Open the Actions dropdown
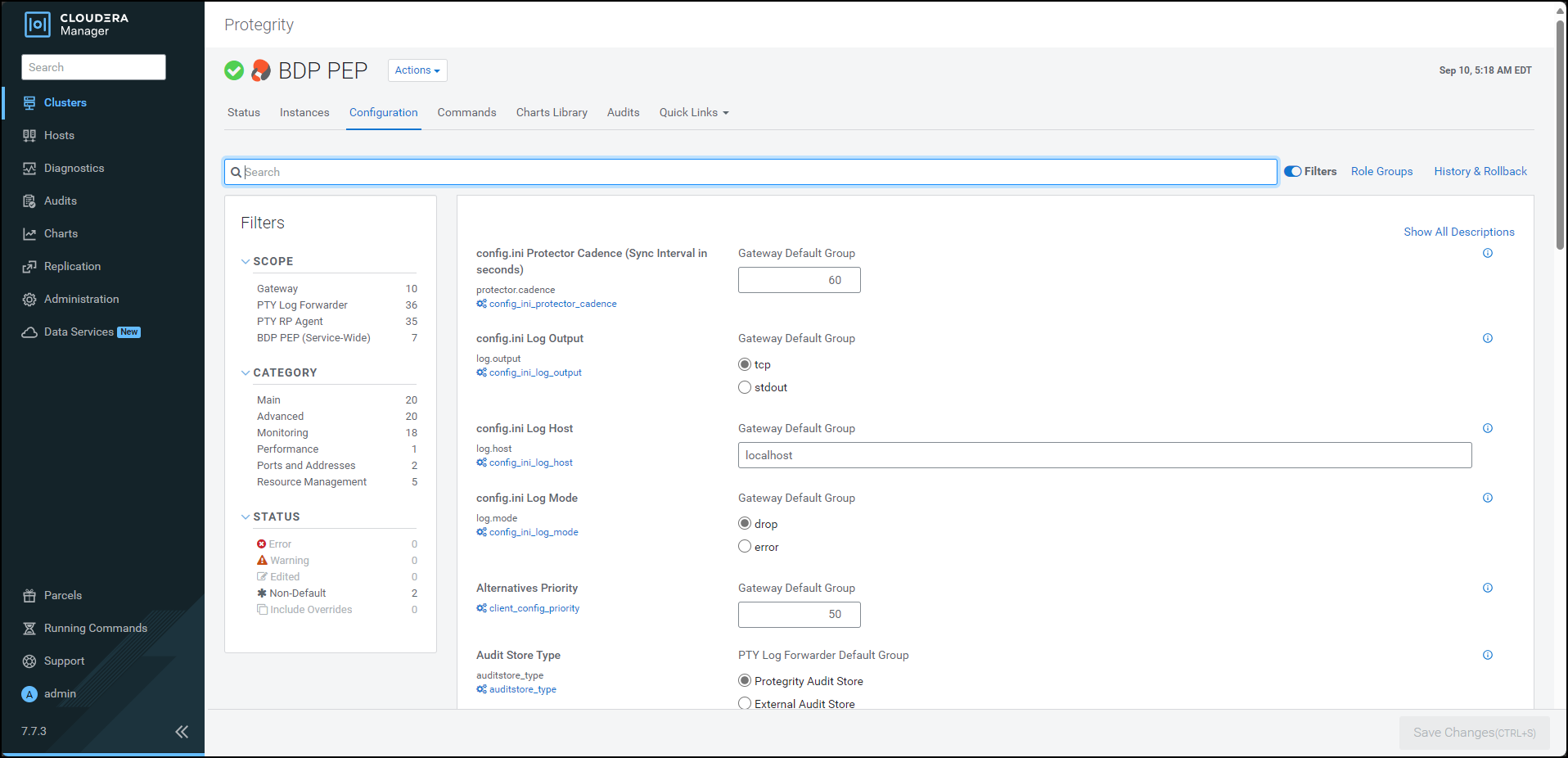The width and height of the screenshot is (1568, 758). pos(417,70)
